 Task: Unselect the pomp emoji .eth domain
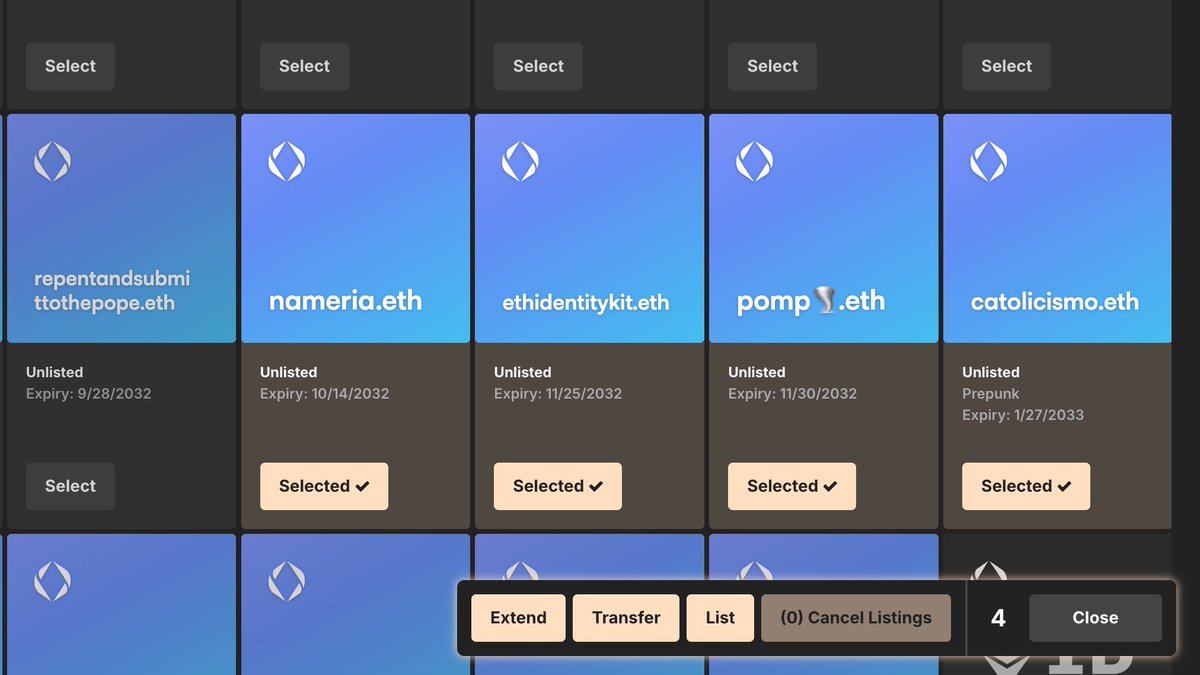[x=792, y=486]
